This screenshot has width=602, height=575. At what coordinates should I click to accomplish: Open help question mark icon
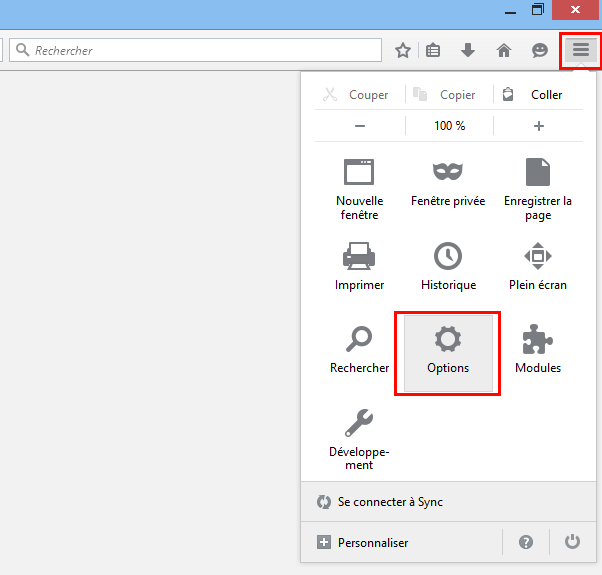coord(526,542)
